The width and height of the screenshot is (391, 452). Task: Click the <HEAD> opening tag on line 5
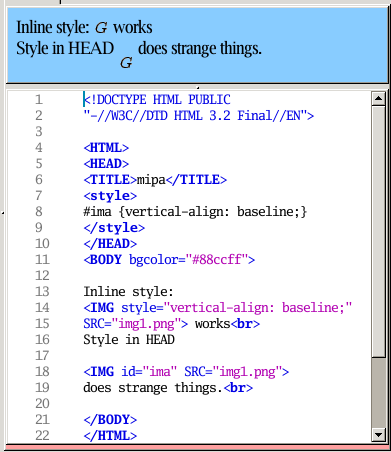point(106,164)
